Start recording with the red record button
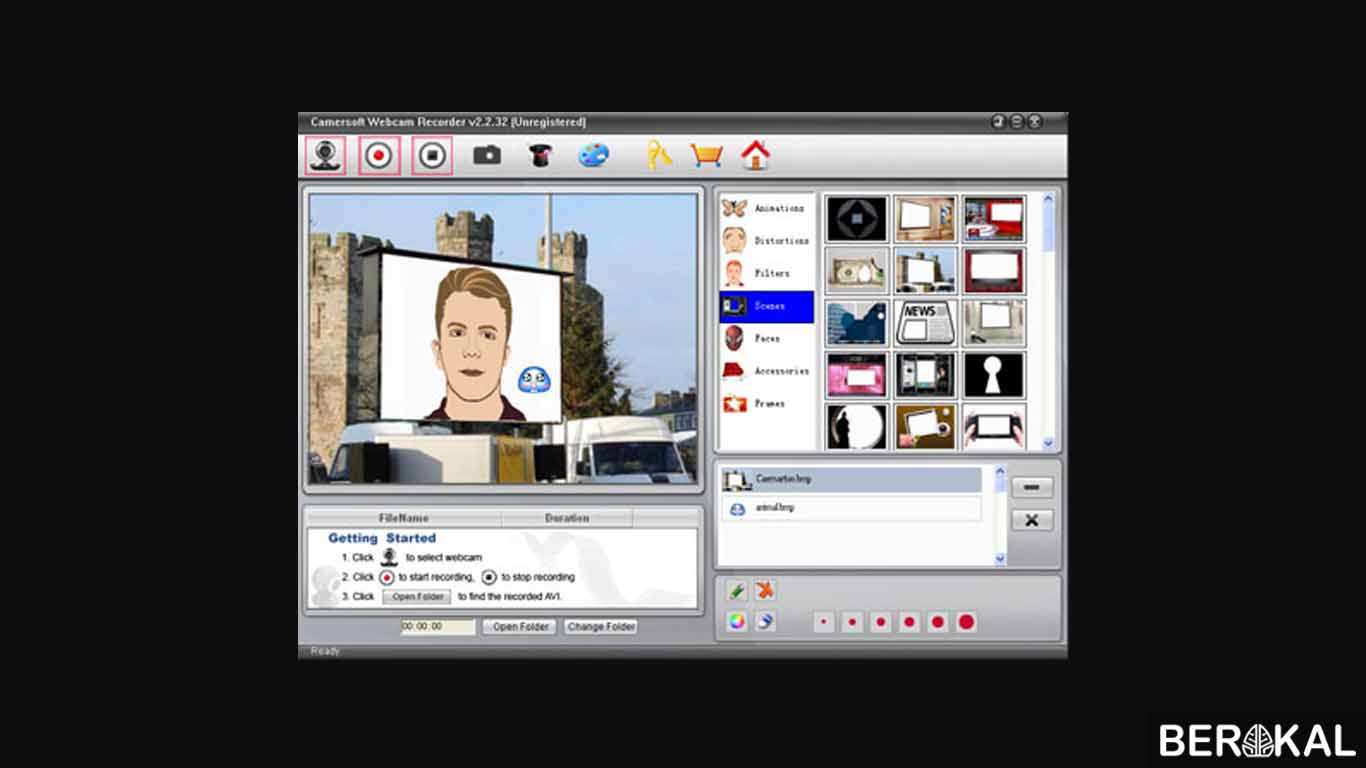Viewport: 1366px width, 768px height. point(379,155)
